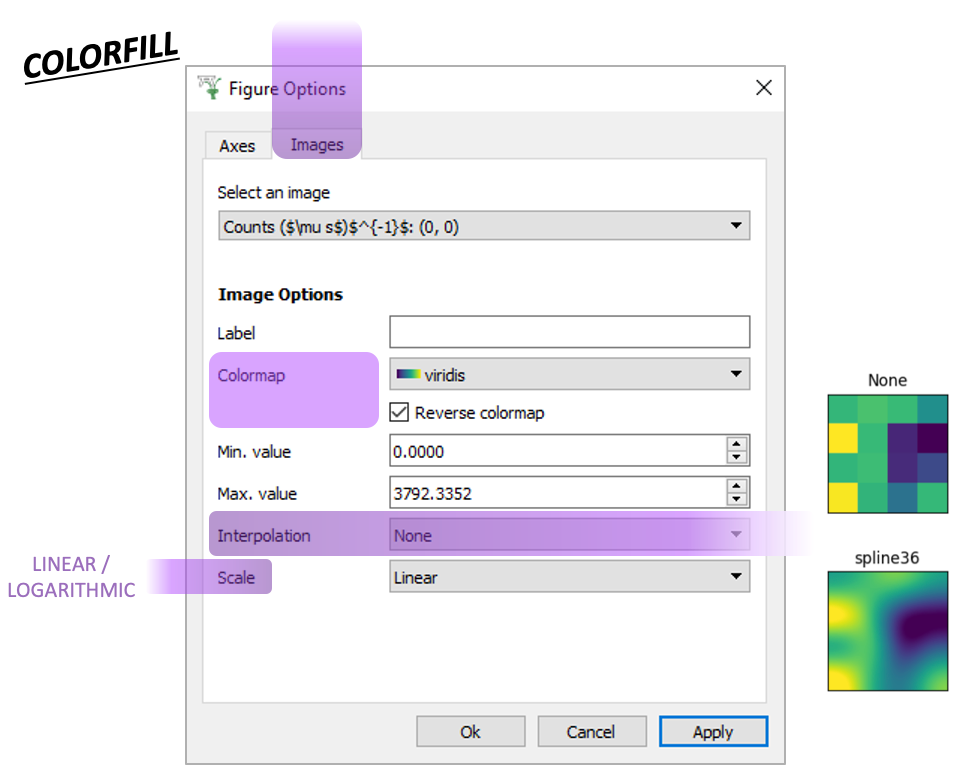This screenshot has width=963, height=776.
Task: Close the Figure Options dialog
Action: pyautogui.click(x=763, y=88)
